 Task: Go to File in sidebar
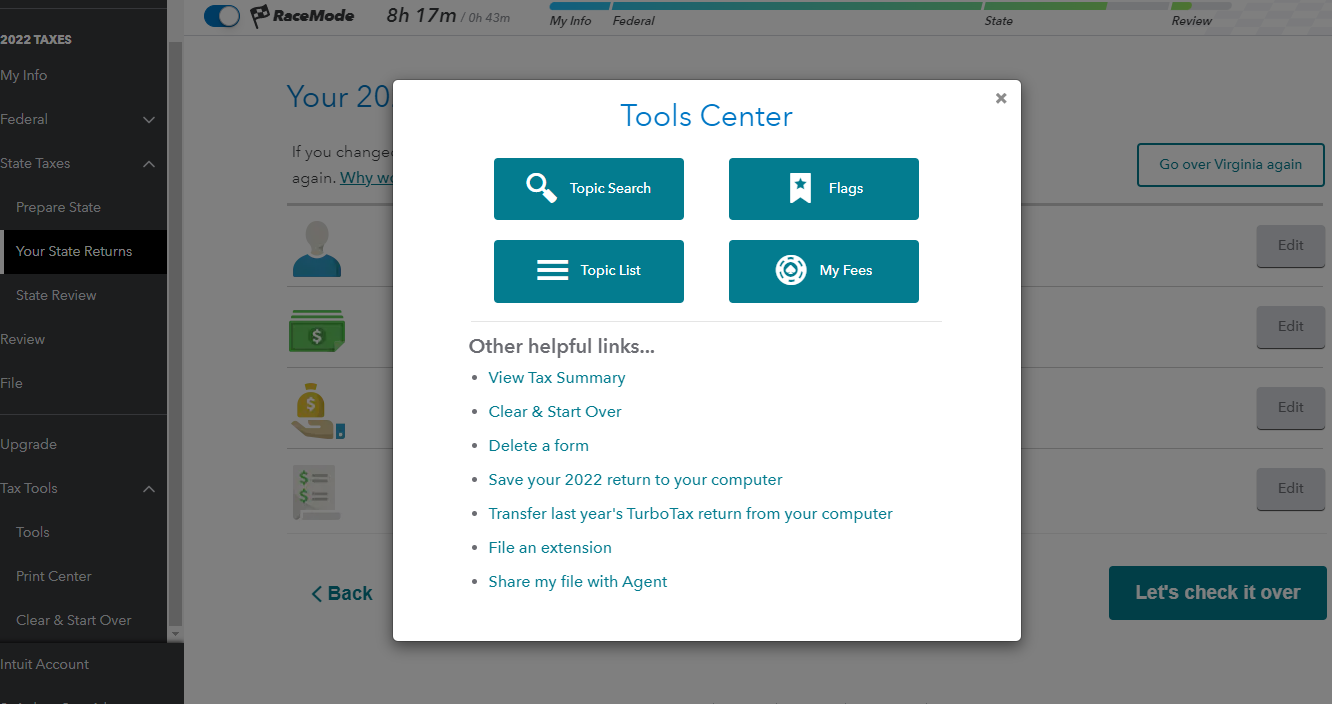click(11, 383)
